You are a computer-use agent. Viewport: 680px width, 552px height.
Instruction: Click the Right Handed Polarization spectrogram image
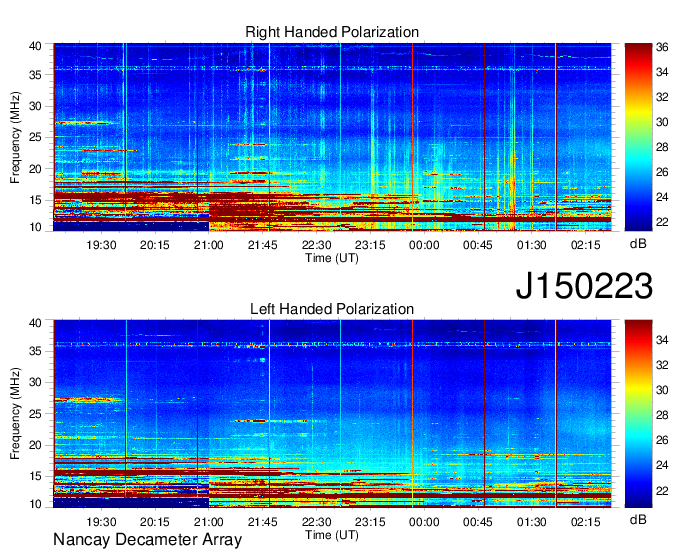(x=332, y=137)
